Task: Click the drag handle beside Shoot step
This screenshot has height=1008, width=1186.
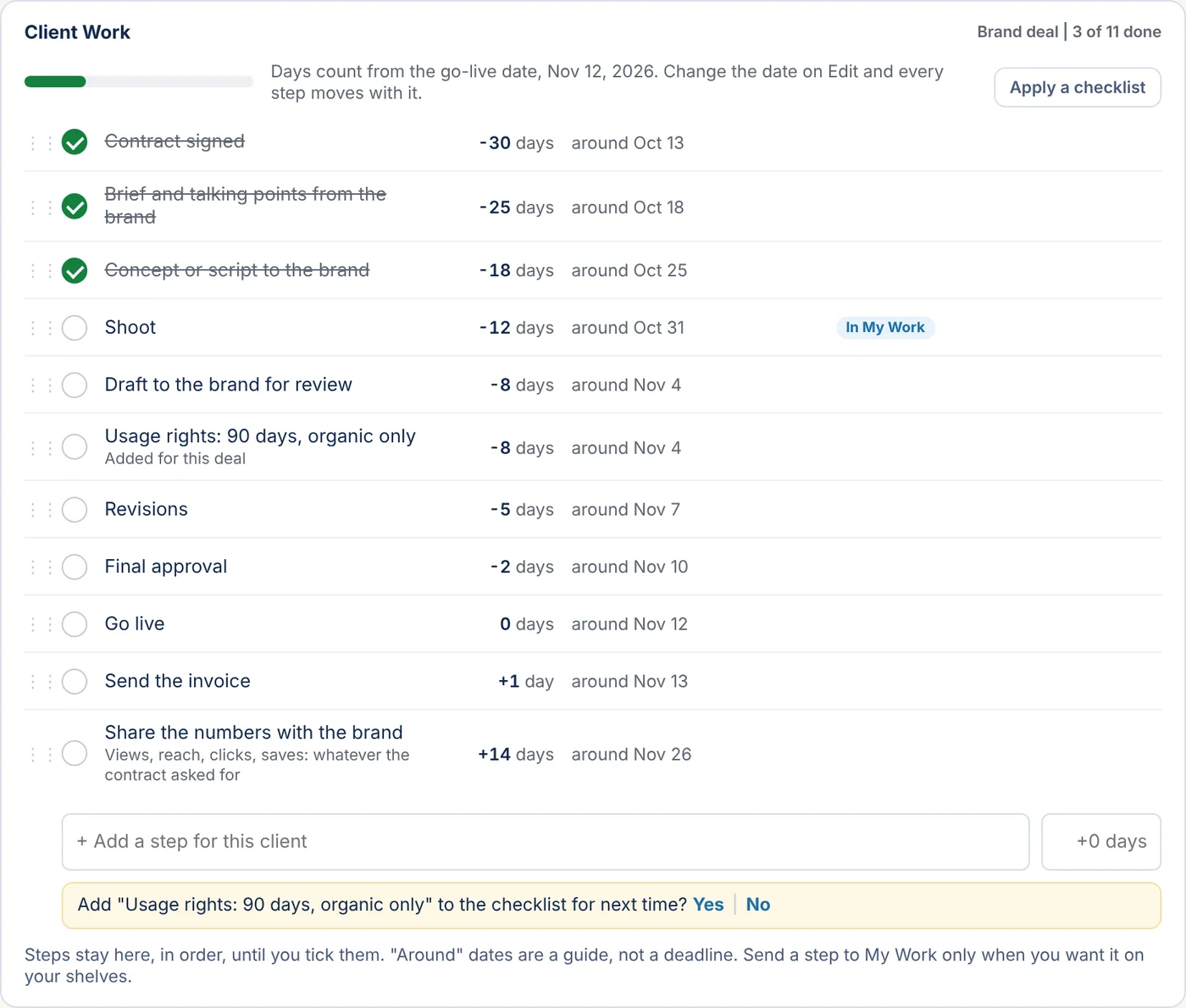Action: [42, 328]
